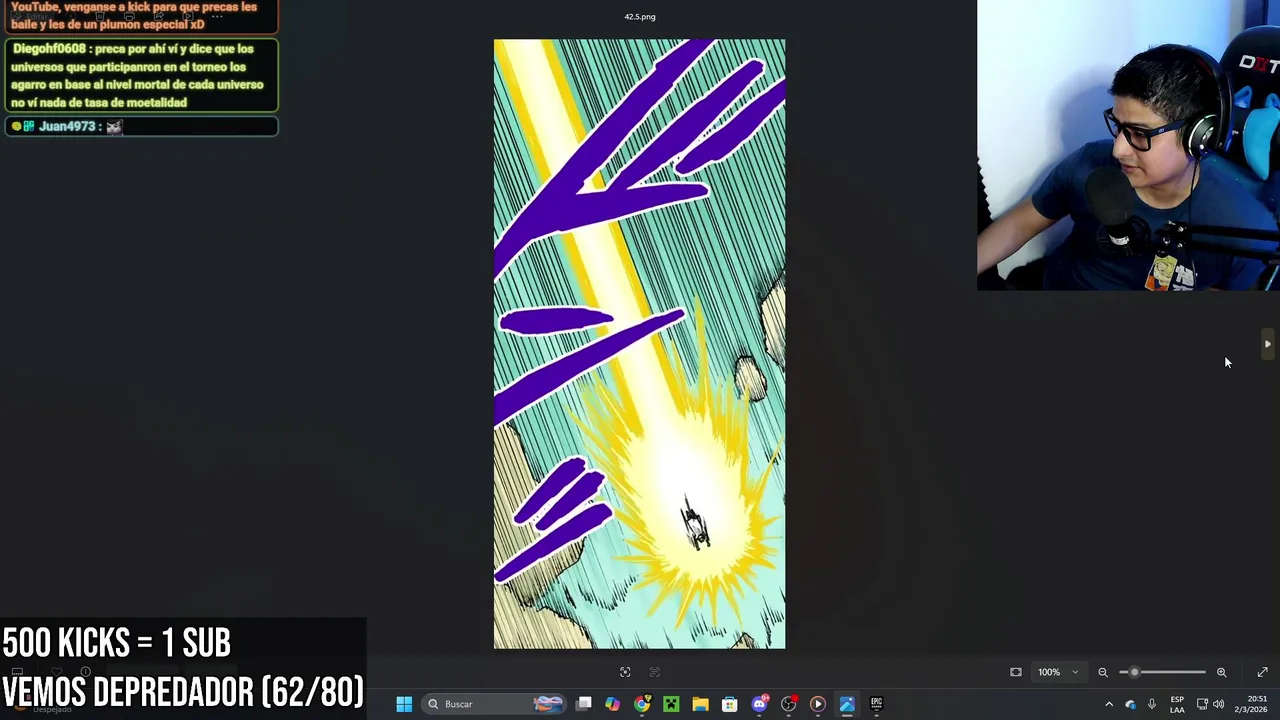
Task: Click the Diegohf0608 chat message
Action: 141,76
